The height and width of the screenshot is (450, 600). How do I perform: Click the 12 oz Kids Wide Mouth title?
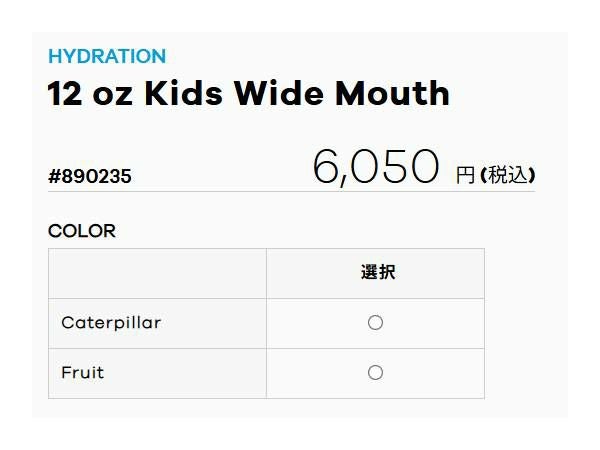click(249, 94)
